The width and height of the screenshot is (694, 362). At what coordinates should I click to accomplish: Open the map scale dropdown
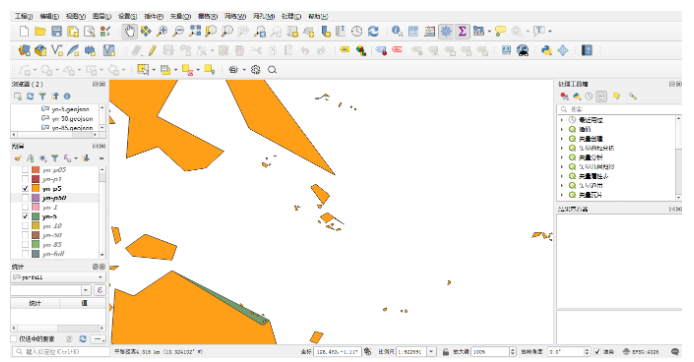coord(432,352)
